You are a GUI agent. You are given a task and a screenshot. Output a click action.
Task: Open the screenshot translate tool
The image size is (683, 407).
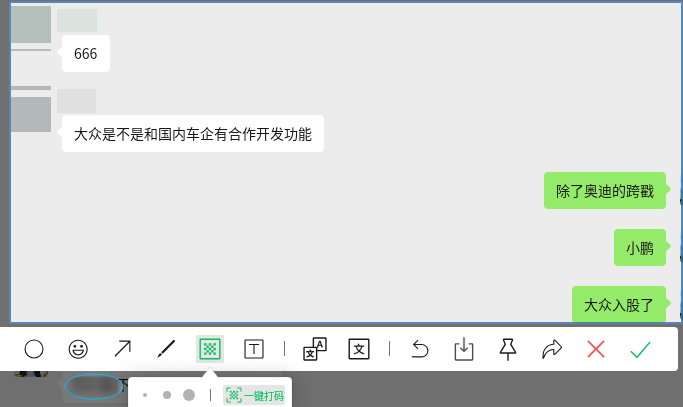point(315,349)
